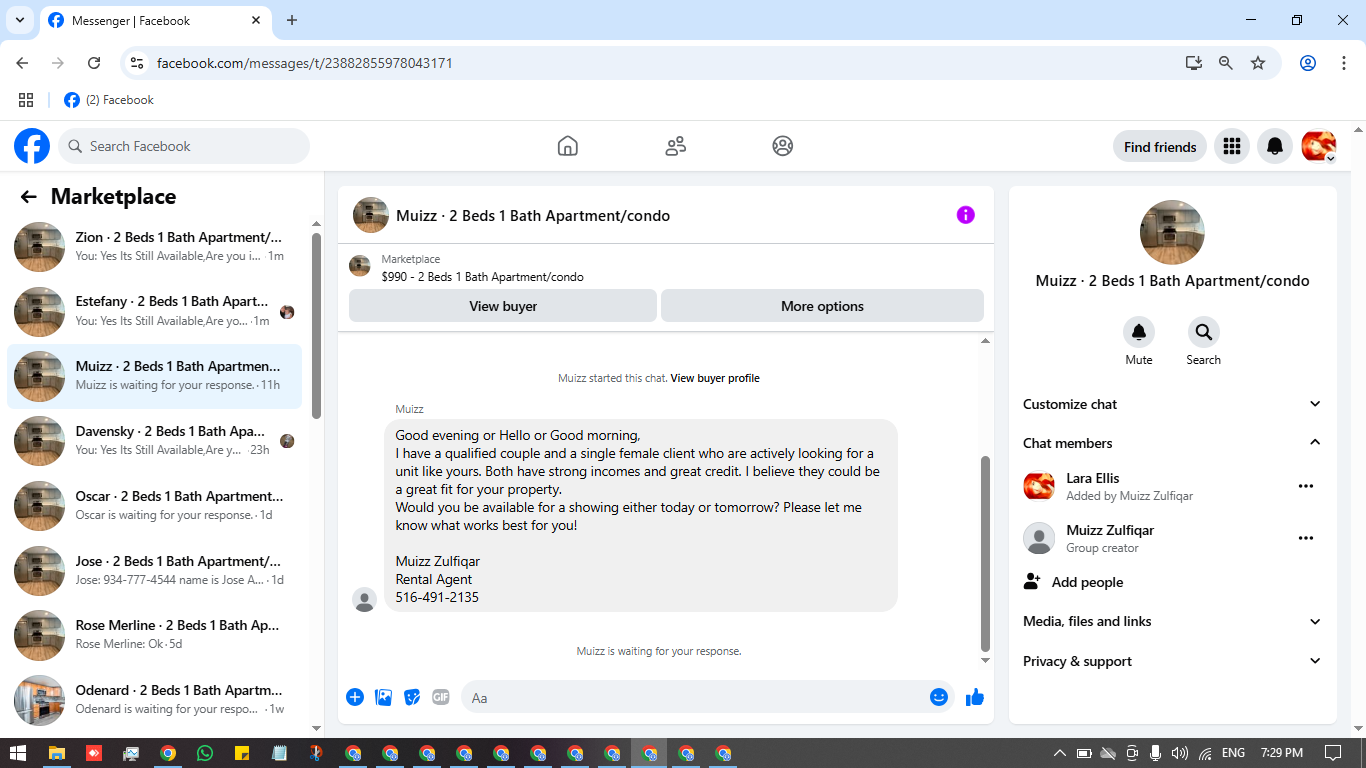Open Zion apartment conversation
Image resolution: width=1366 pixels, height=768 pixels.
tap(155, 247)
